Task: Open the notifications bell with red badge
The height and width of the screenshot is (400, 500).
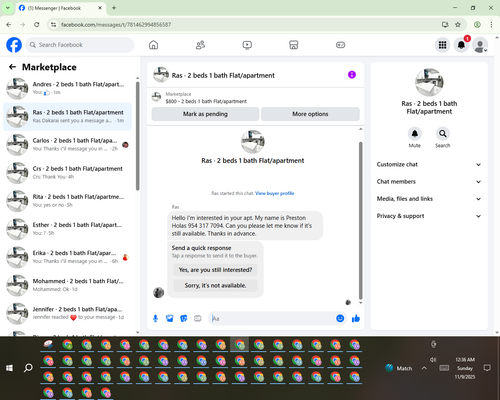Action: pyautogui.click(x=461, y=45)
